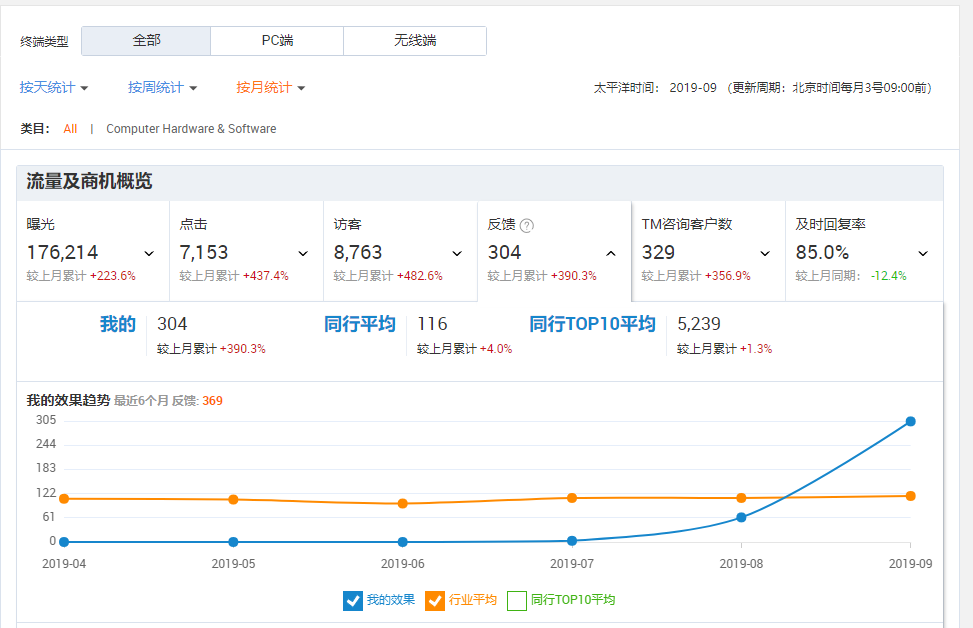This screenshot has height=628, width=973.
Task: Choose Computer Hardware & Software category
Action: [191, 129]
